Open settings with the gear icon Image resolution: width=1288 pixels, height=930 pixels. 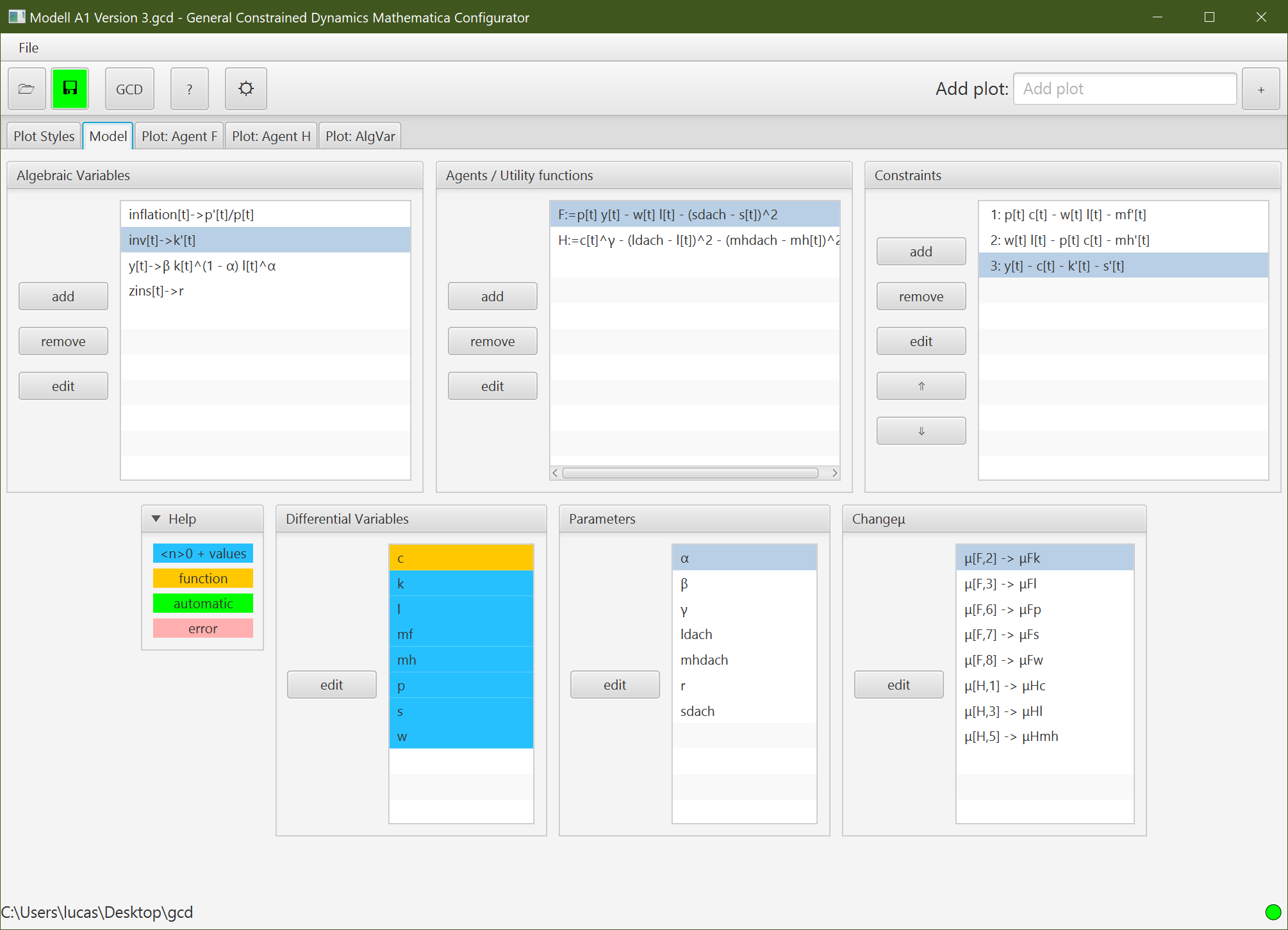[x=246, y=88]
